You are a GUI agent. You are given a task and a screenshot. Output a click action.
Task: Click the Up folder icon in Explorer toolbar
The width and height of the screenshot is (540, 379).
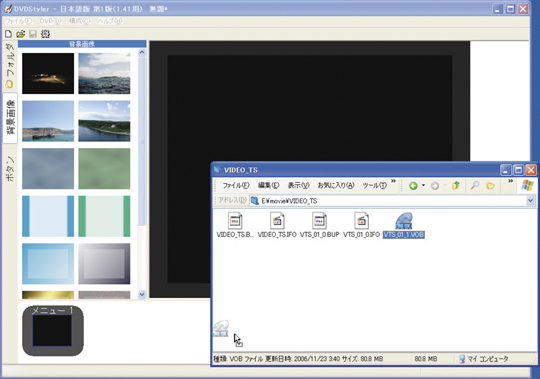tap(456, 186)
